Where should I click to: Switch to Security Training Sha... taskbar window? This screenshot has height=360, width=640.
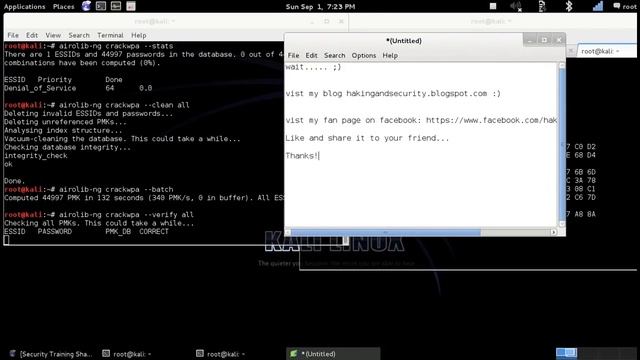click(51, 354)
